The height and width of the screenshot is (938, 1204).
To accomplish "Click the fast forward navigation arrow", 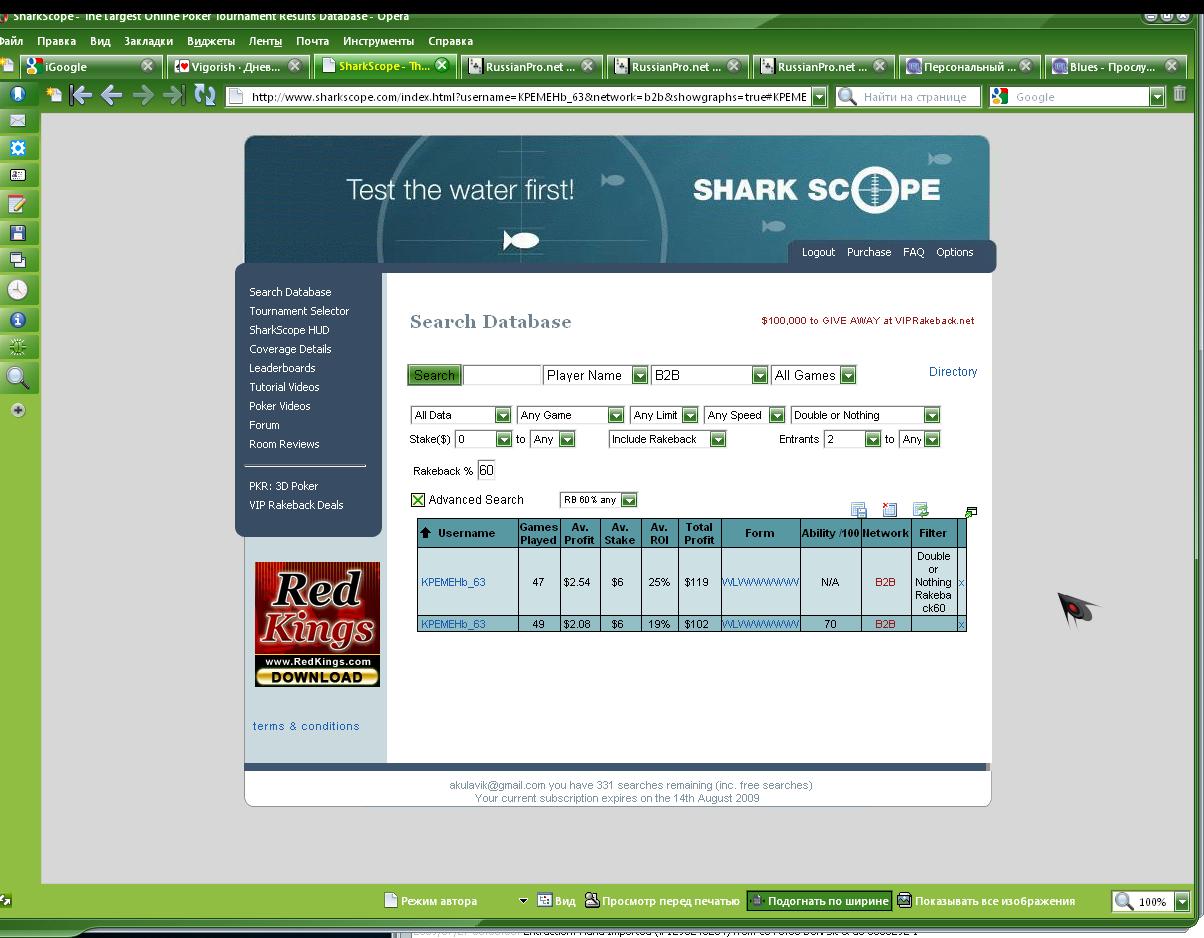I will click(x=174, y=95).
